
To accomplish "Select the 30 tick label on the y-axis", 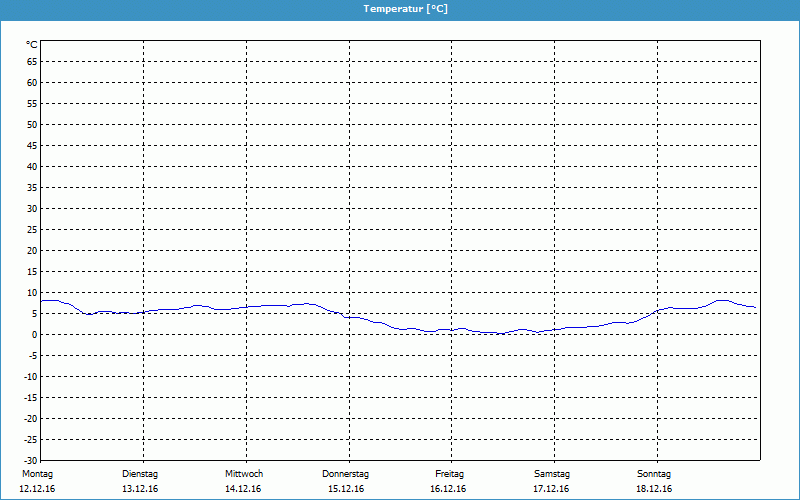I will tap(32, 209).
